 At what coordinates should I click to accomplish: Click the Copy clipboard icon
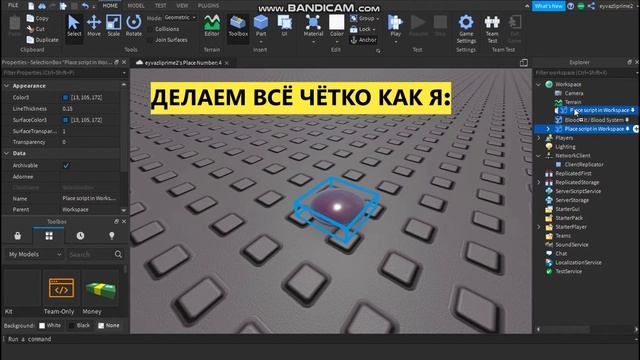pyautogui.click(x=30, y=18)
